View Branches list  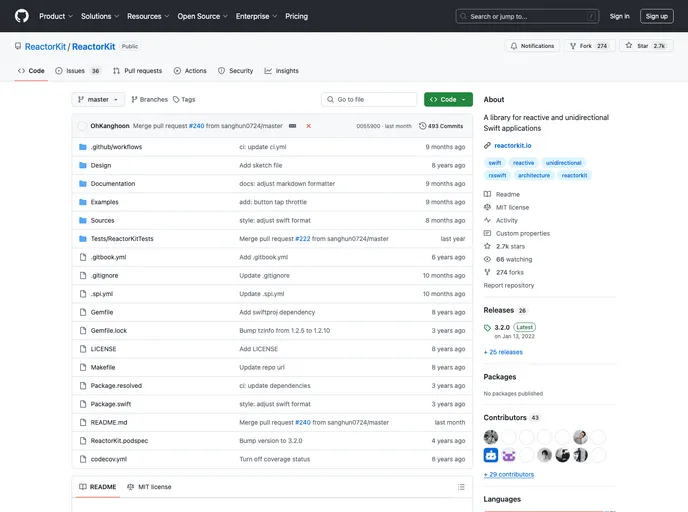150,100
